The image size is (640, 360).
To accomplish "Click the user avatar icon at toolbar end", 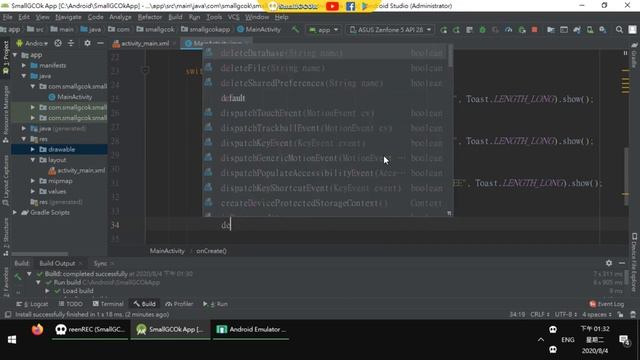I will 632,30.
